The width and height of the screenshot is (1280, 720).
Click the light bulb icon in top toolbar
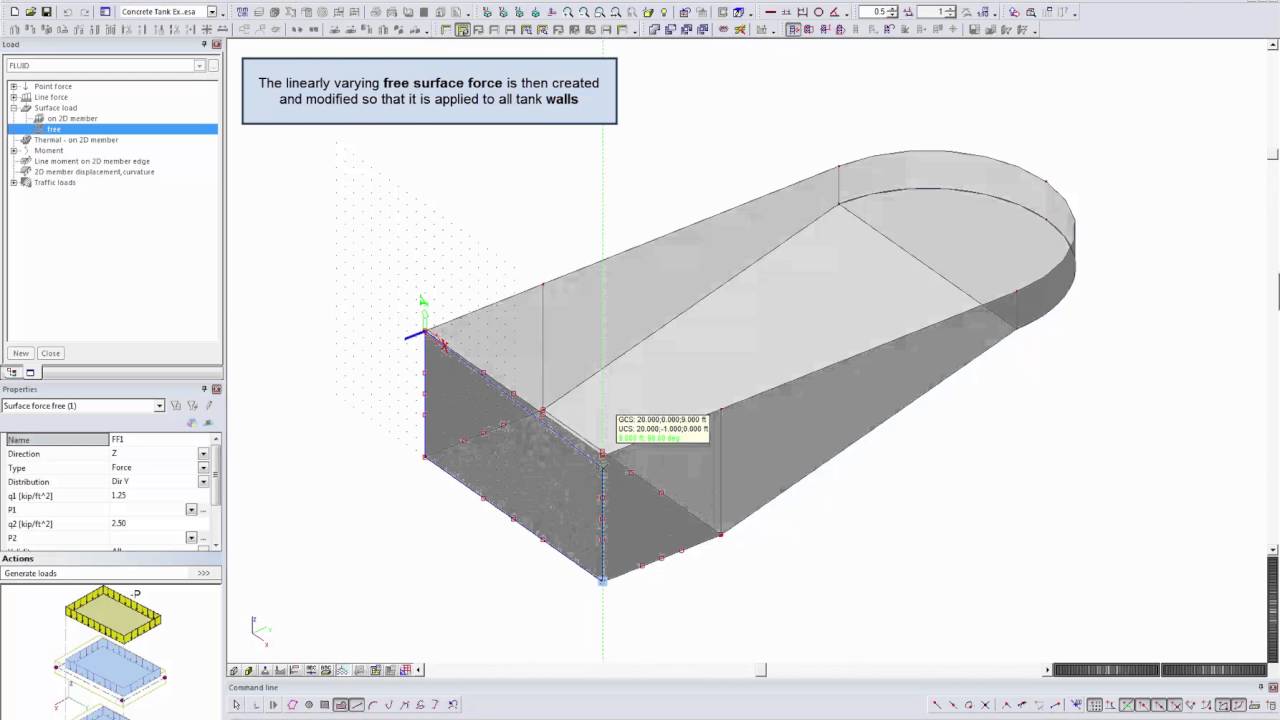point(663,12)
